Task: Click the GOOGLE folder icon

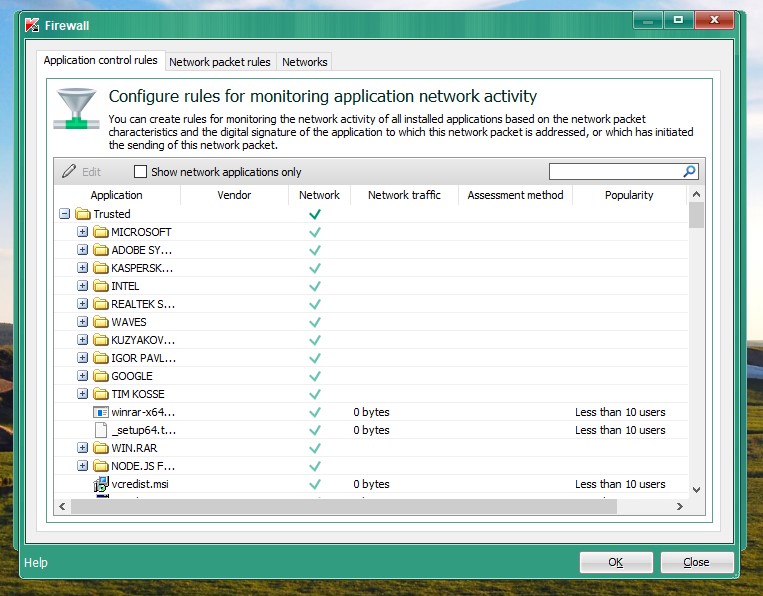Action: coord(101,376)
